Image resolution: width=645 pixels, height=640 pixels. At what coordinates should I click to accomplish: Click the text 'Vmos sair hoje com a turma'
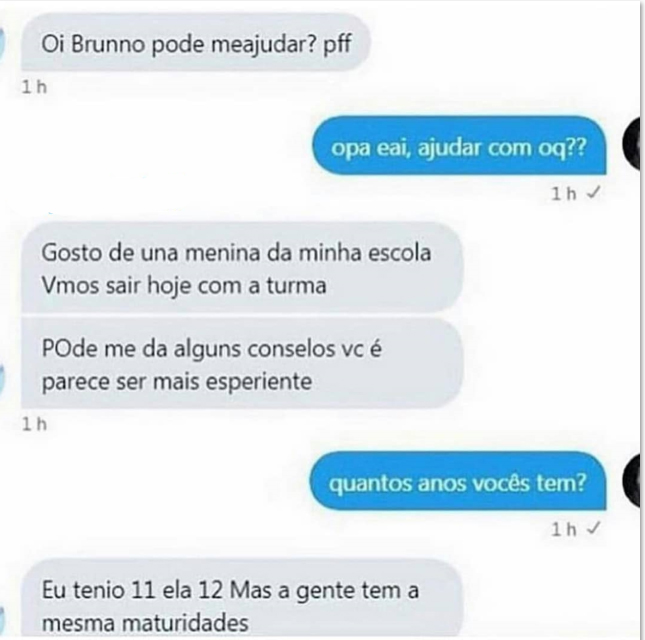[x=184, y=285]
